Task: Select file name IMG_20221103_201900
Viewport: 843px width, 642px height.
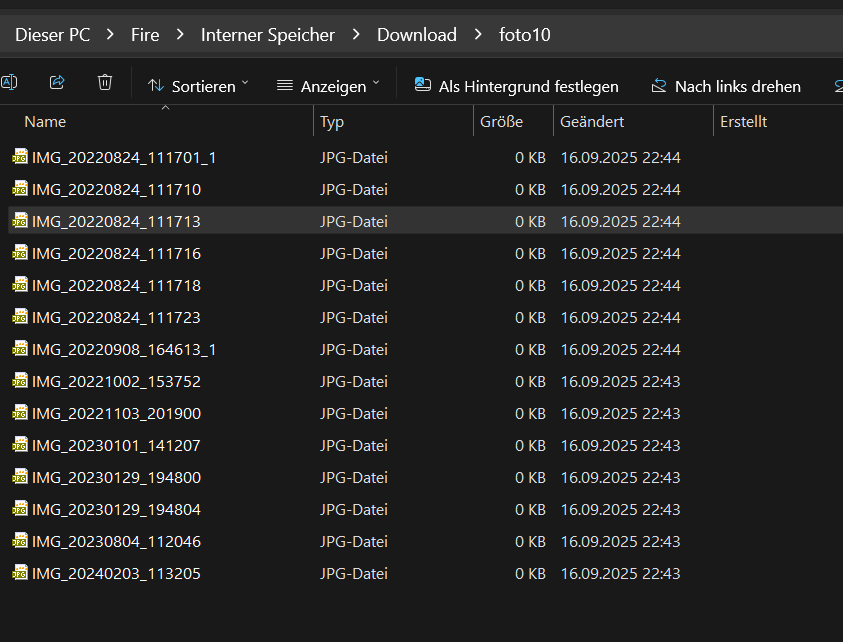Action: point(116,413)
